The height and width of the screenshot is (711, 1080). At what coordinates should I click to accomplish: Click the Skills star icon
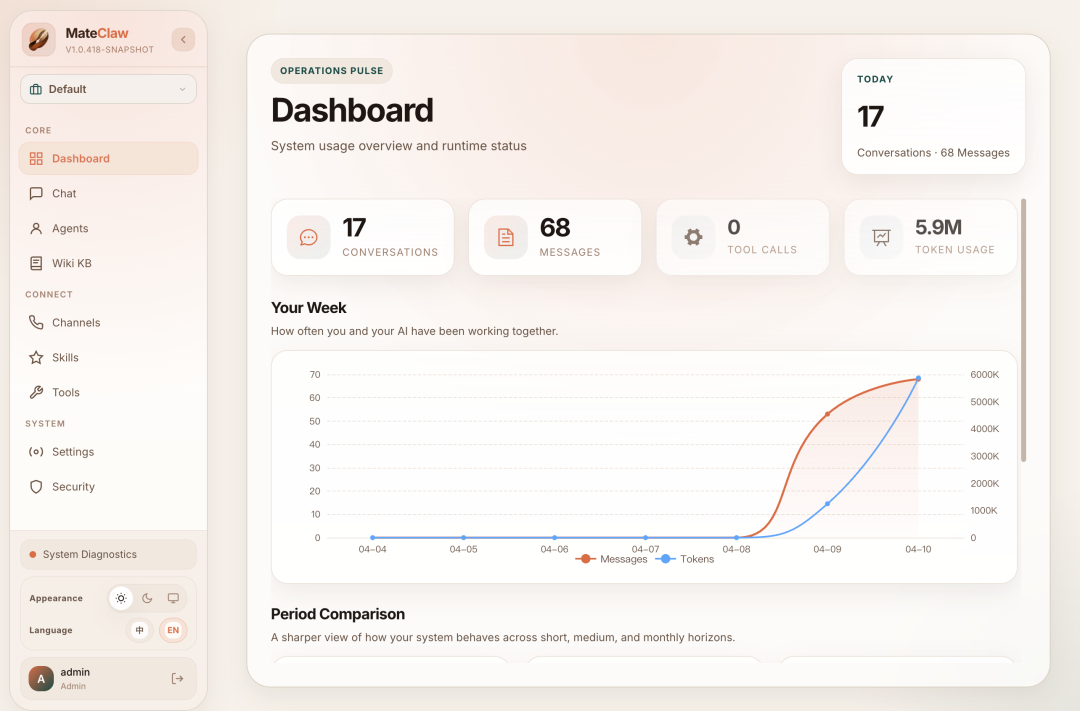point(36,358)
